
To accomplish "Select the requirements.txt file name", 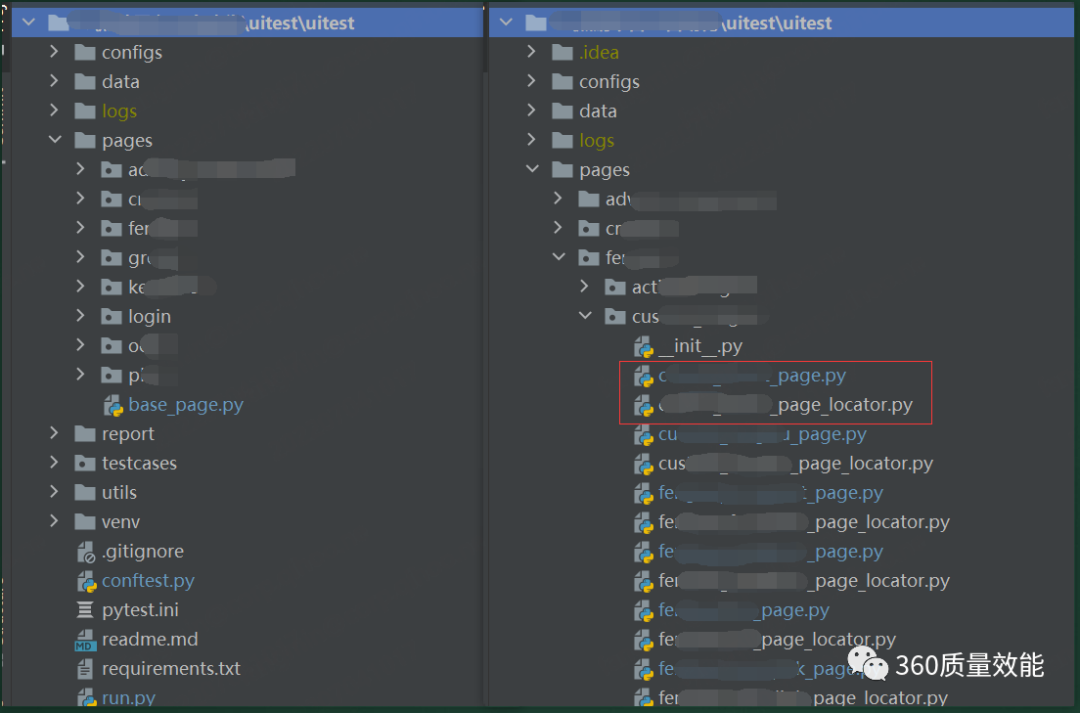I will tap(171, 668).
